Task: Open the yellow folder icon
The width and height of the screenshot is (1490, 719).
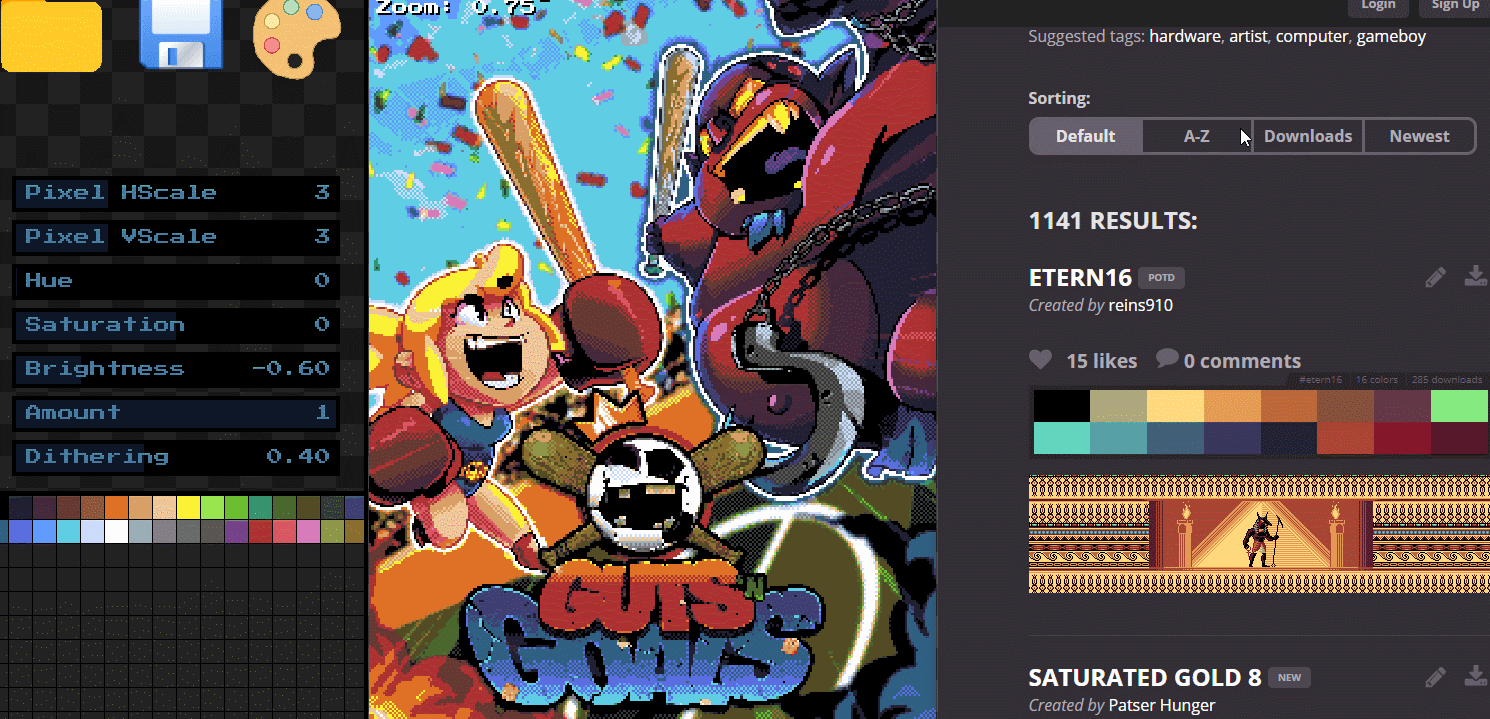Action: [x=51, y=36]
